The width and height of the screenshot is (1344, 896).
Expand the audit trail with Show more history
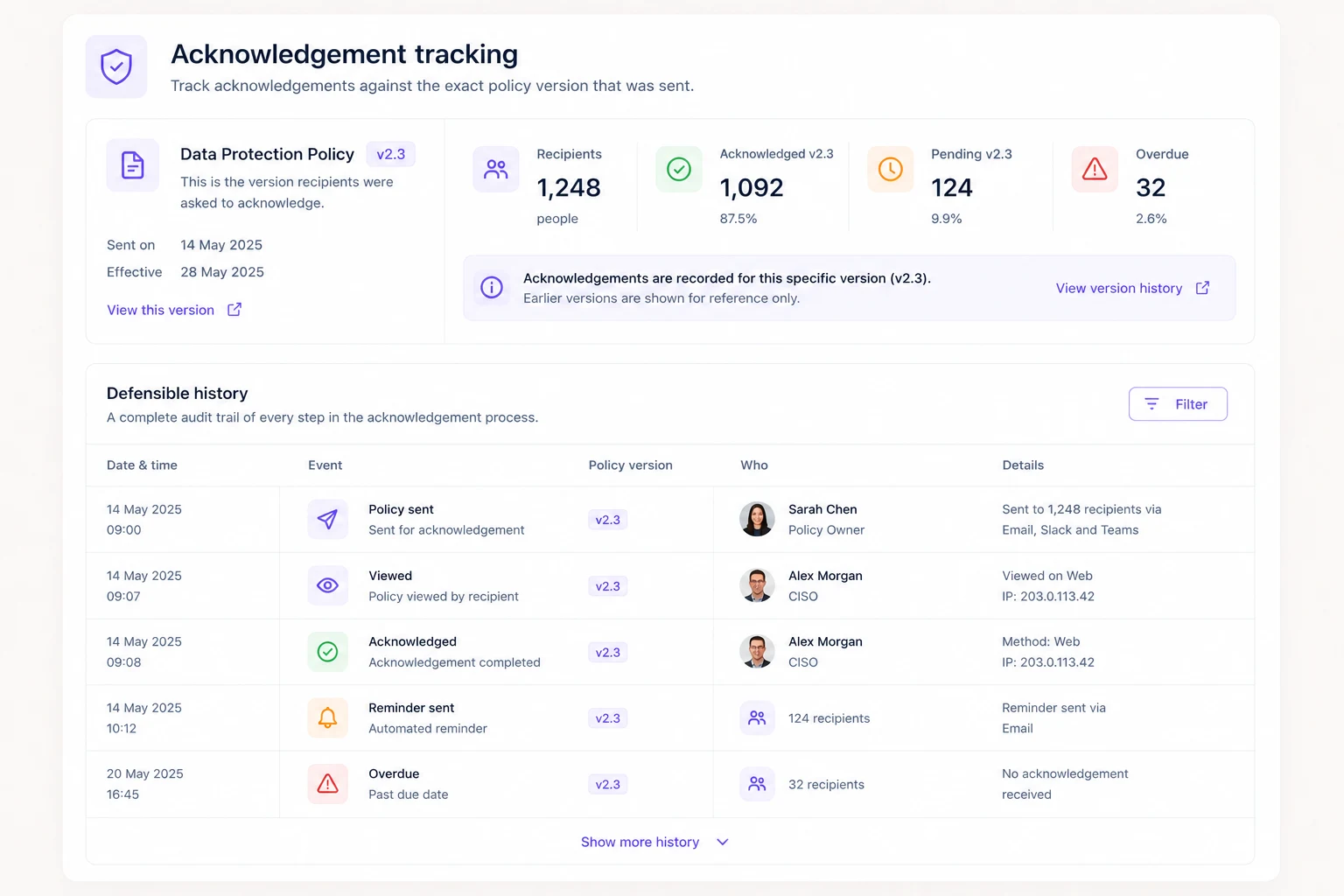pyautogui.click(x=654, y=842)
